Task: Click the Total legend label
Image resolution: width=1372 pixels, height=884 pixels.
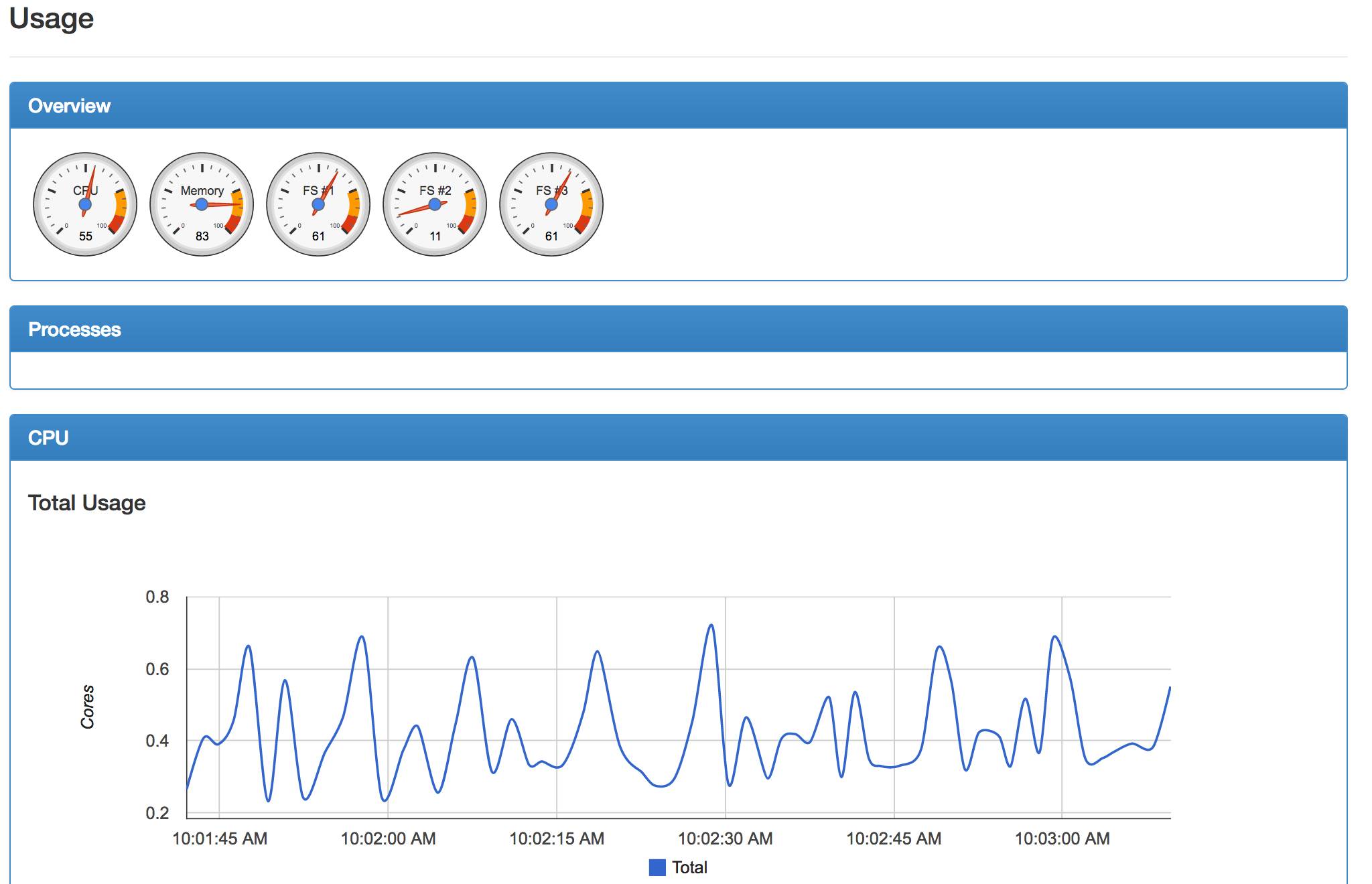Action: (689, 867)
